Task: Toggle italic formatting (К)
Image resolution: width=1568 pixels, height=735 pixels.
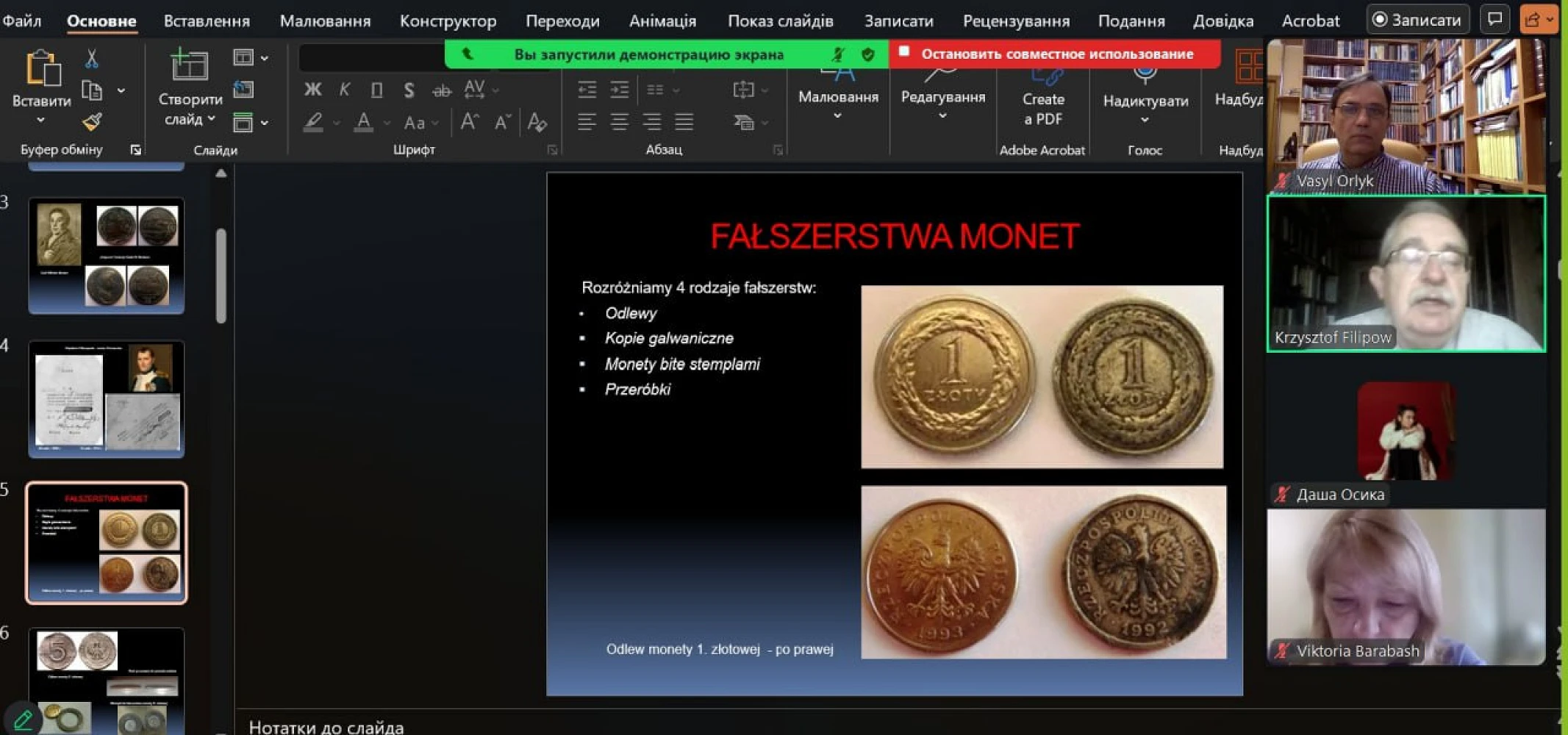Action: [x=344, y=90]
